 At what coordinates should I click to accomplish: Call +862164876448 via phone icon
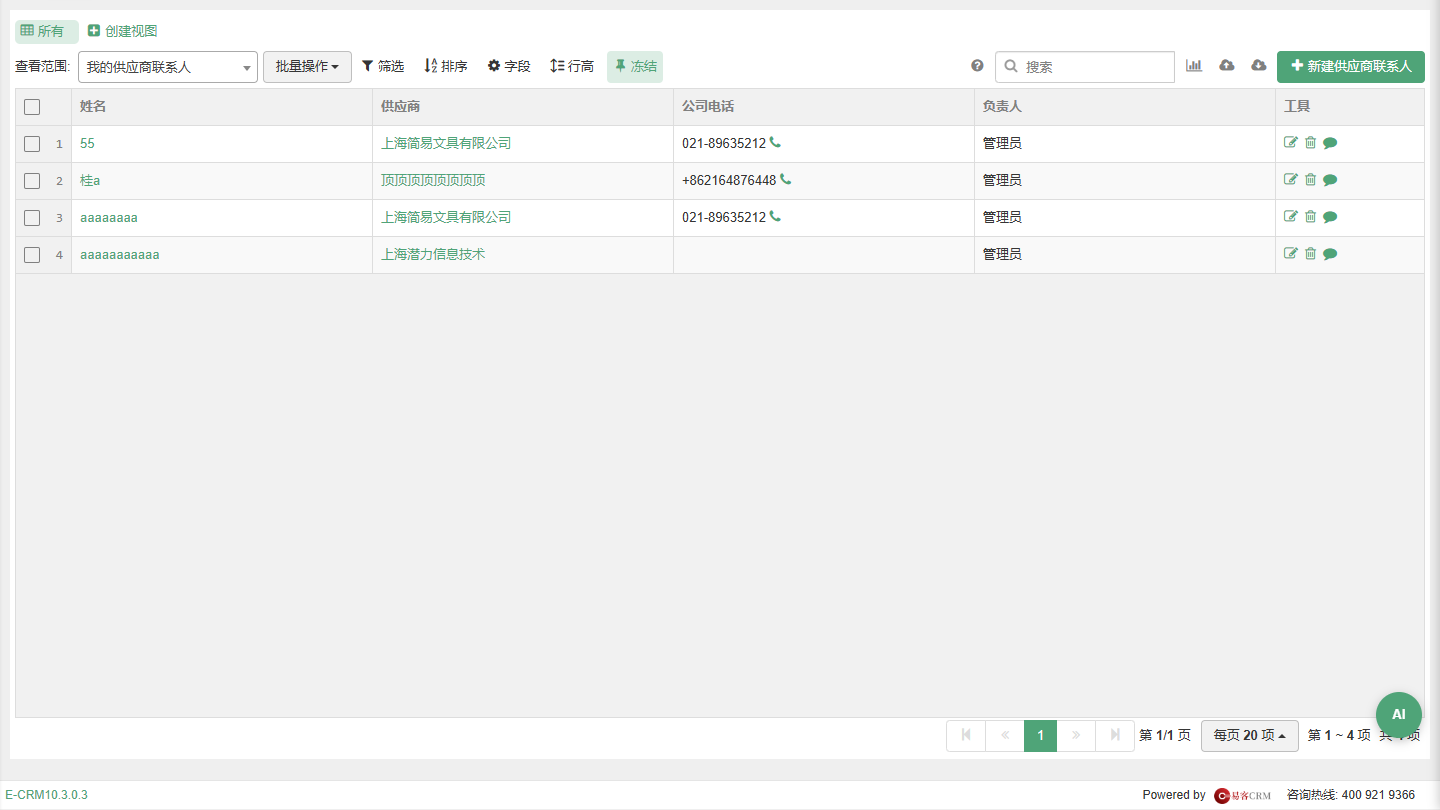point(785,180)
